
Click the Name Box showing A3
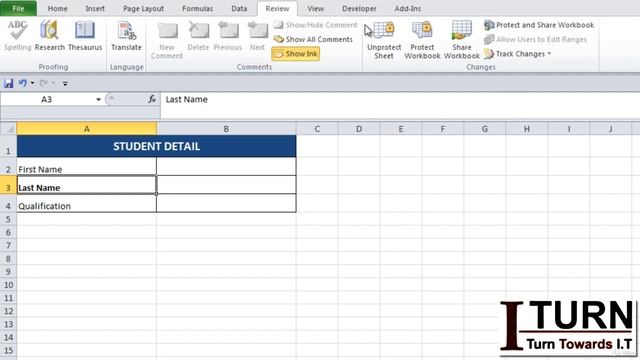coord(47,100)
